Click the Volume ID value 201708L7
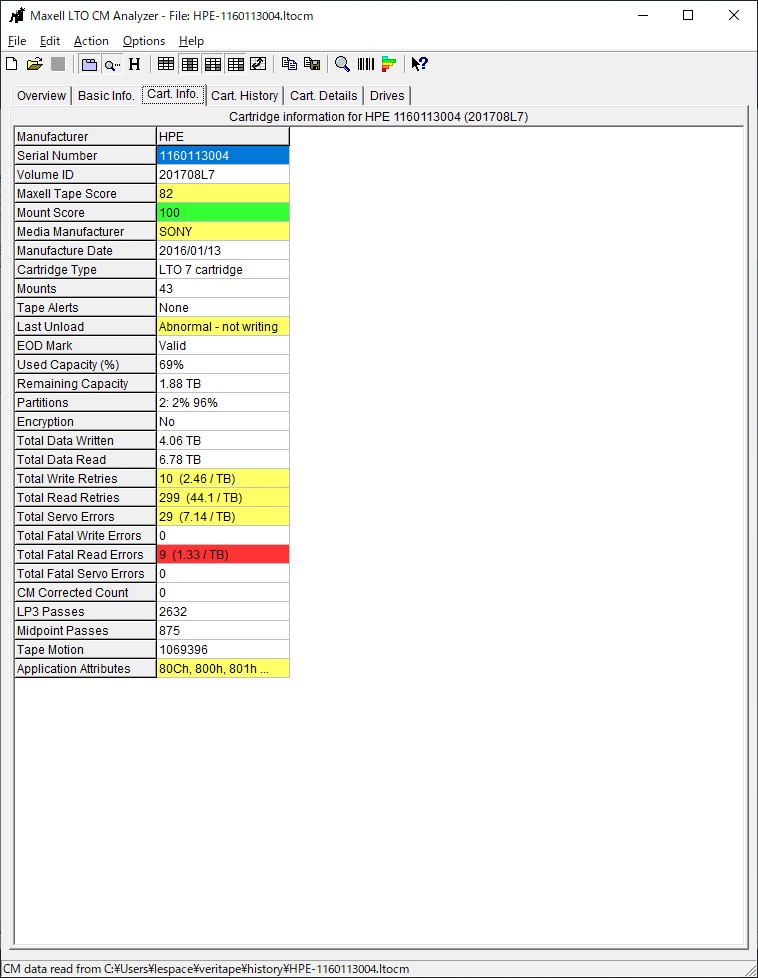The height and width of the screenshot is (978, 758). [223, 175]
